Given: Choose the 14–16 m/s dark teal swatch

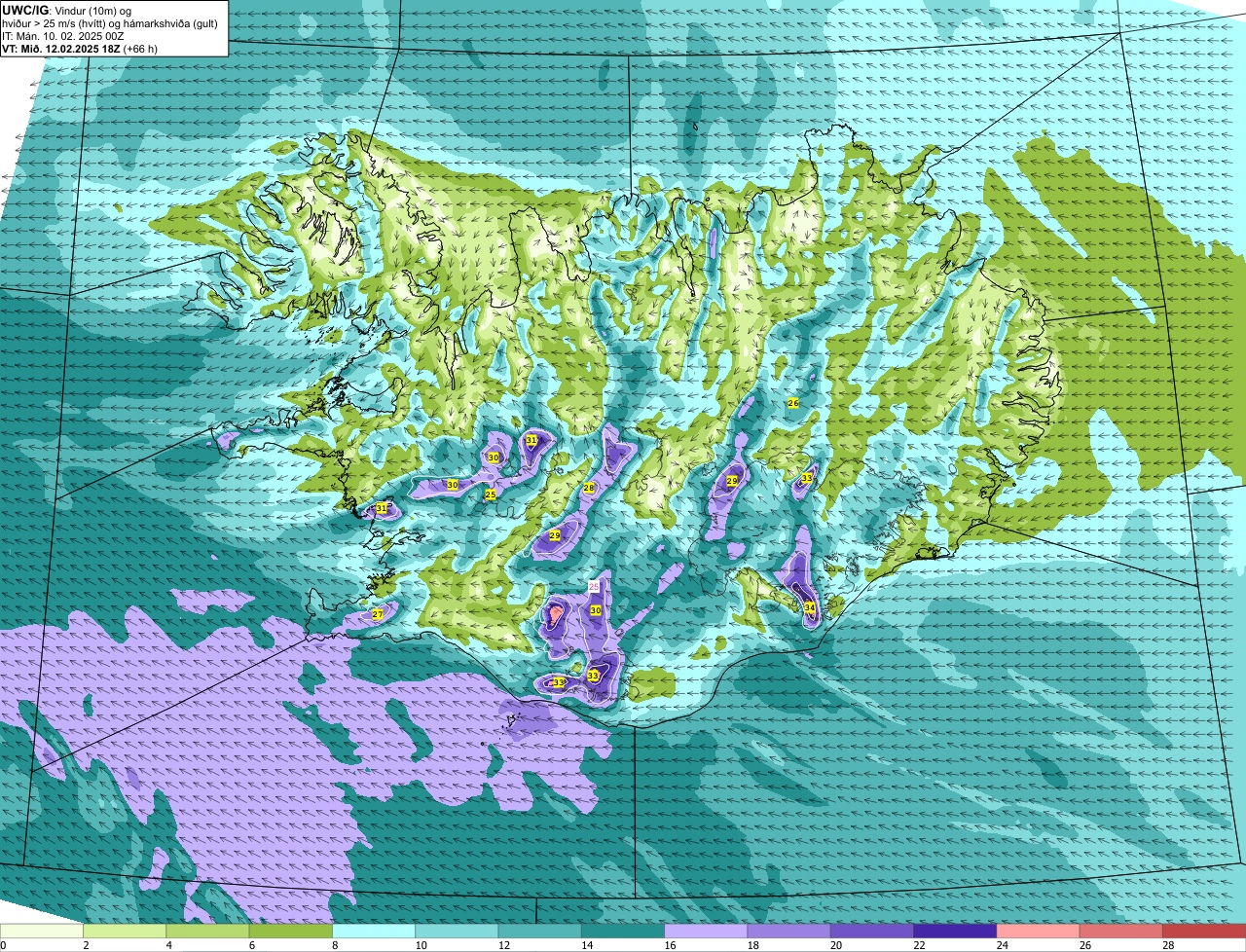Looking at the screenshot, I should pyautogui.click(x=623, y=931).
